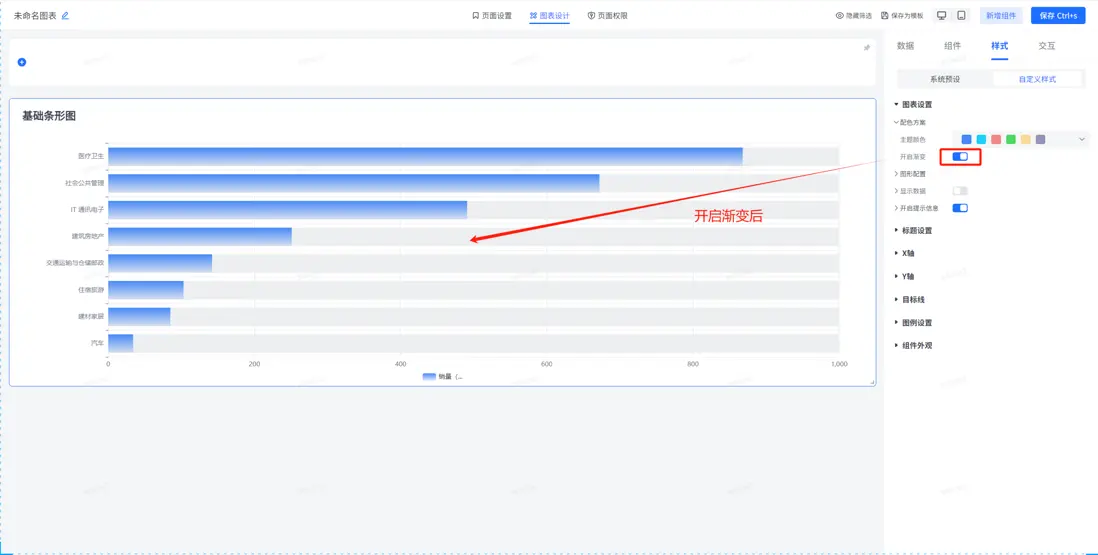This screenshot has width=1098, height=555.
Task: Expand the 开启提示信息 options chevron
Action: pos(896,208)
